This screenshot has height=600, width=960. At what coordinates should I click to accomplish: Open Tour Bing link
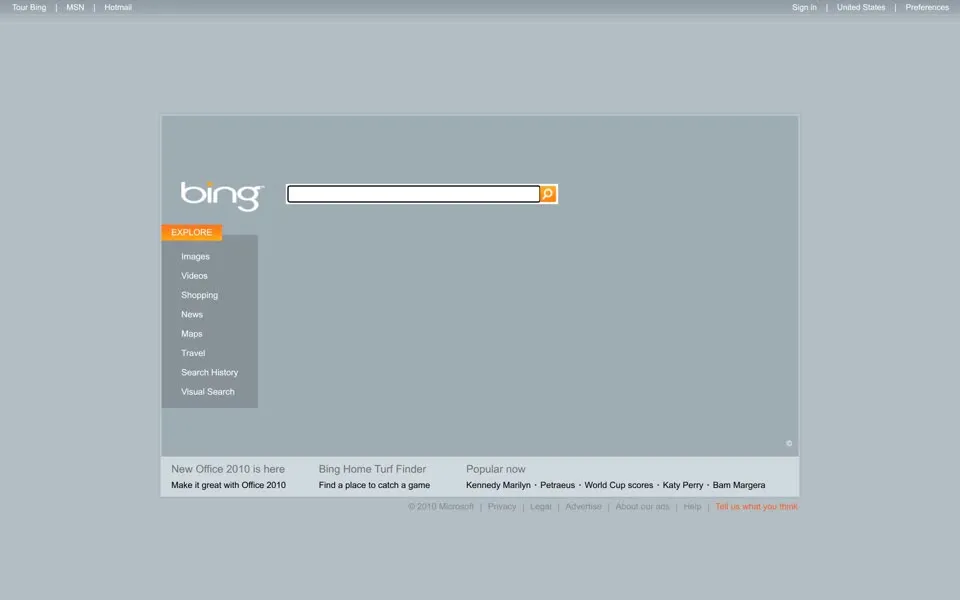click(29, 7)
